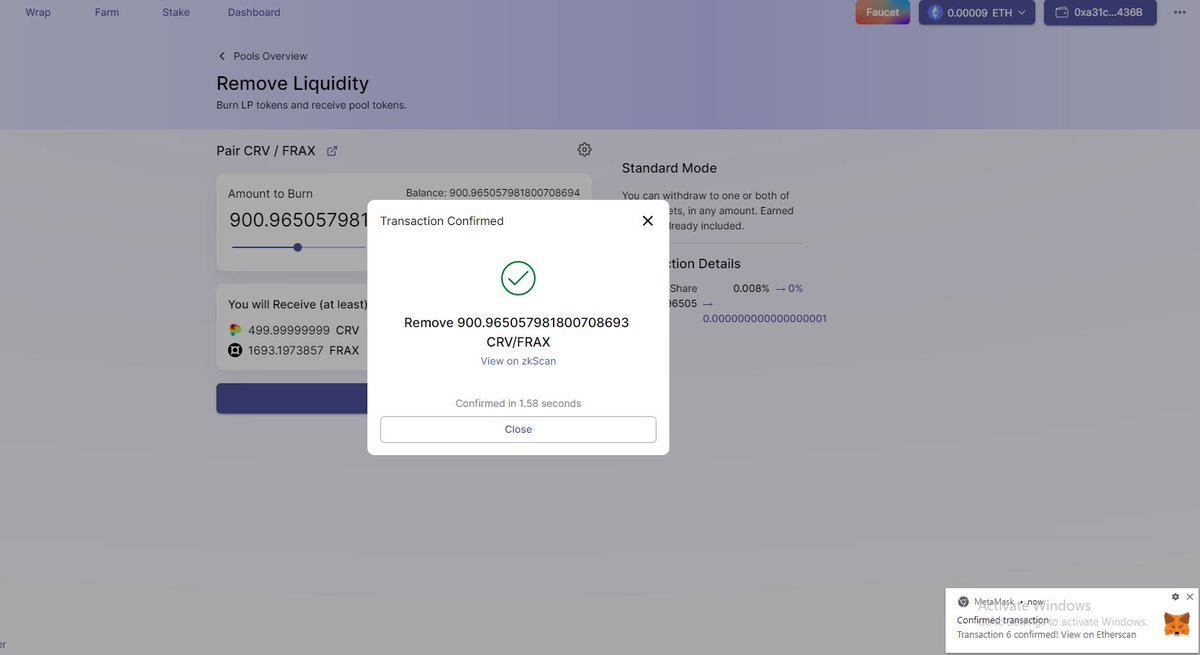
Task: Click the Balance: 900.965057981800708694 text
Action: click(493, 192)
